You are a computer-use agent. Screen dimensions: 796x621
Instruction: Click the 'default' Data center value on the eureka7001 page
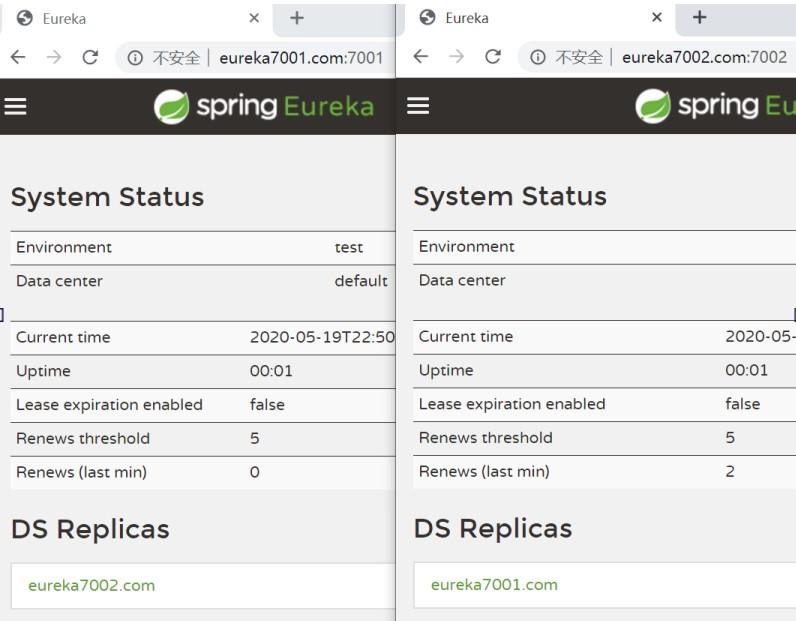pyautogui.click(x=360, y=281)
